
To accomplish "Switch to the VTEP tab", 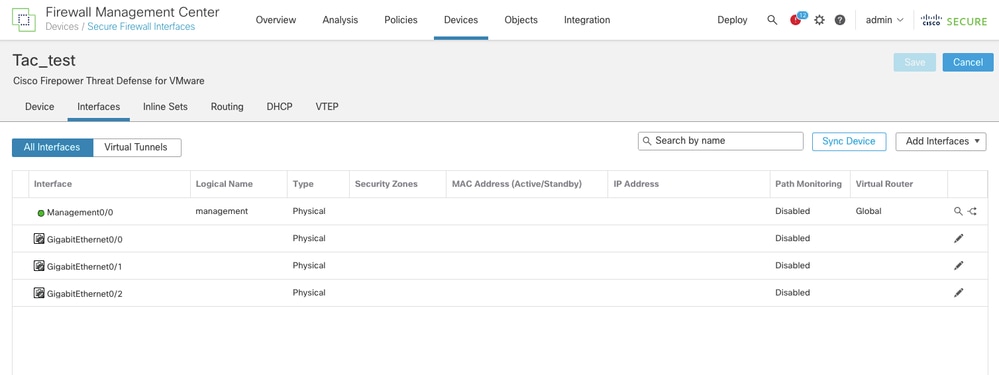I will coord(327,106).
